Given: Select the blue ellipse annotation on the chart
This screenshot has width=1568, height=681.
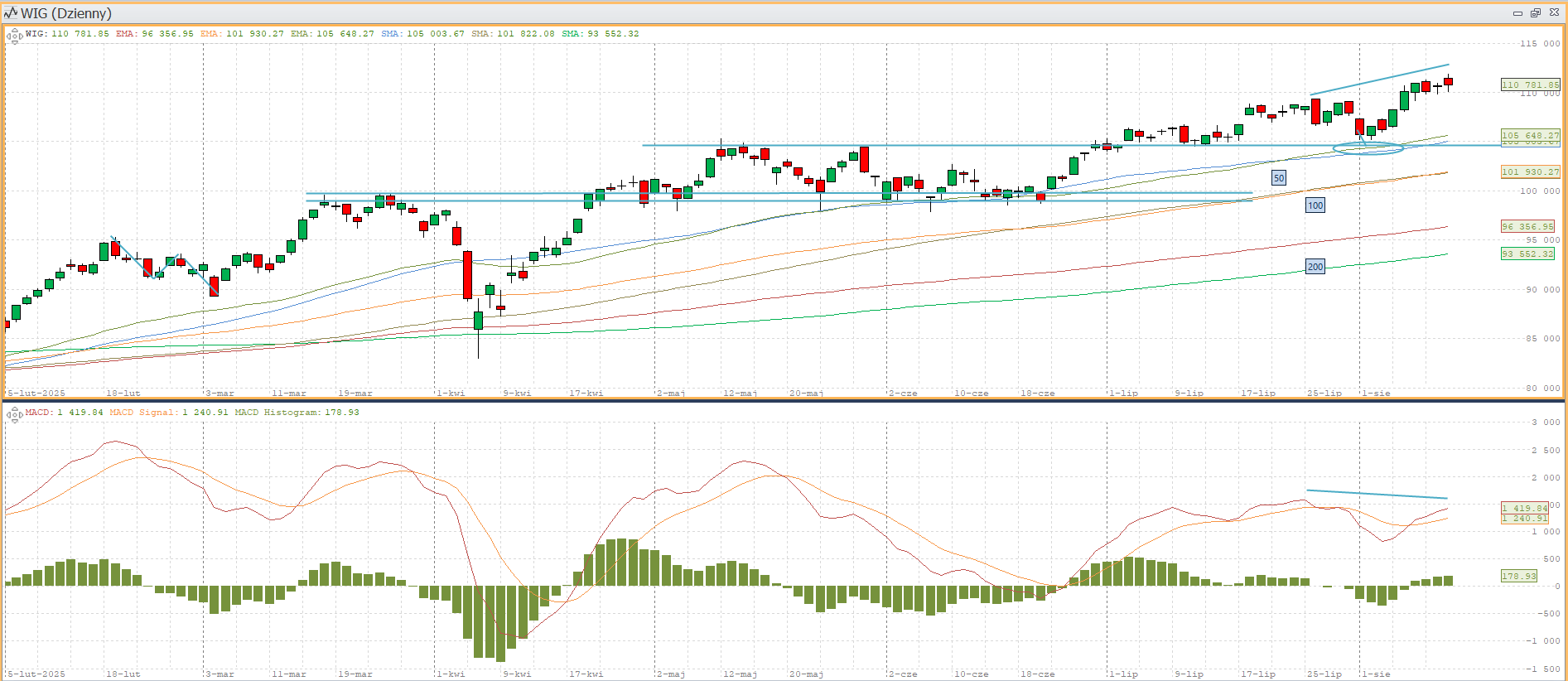Looking at the screenshot, I should pyautogui.click(x=1368, y=148).
